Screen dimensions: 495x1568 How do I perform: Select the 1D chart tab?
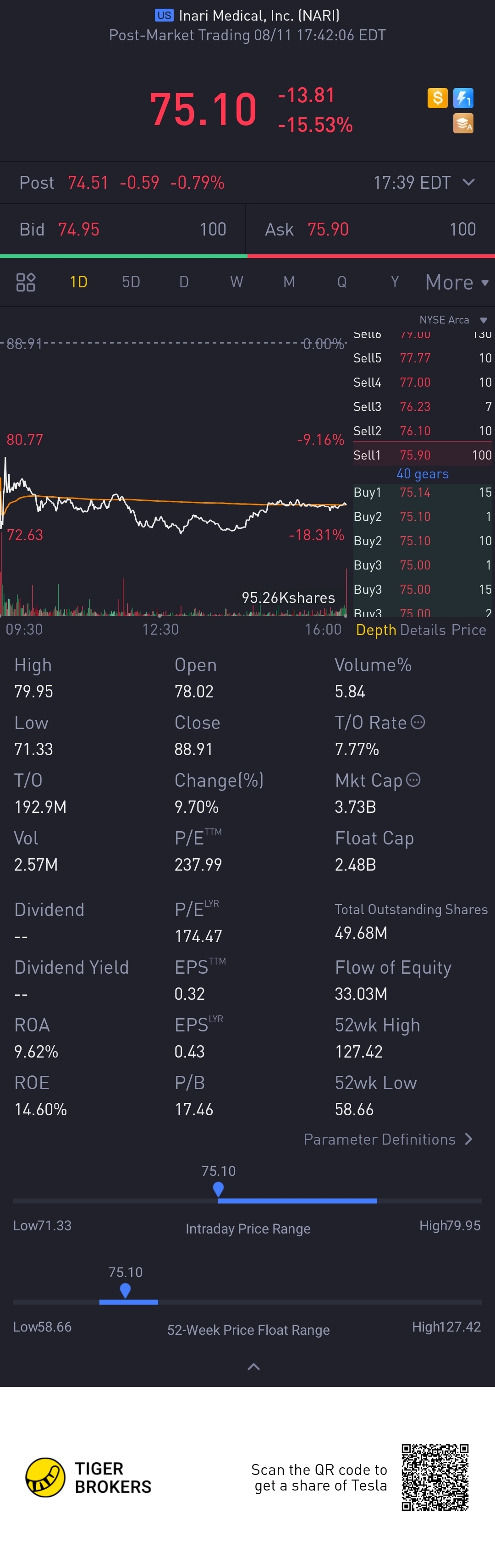click(x=78, y=282)
